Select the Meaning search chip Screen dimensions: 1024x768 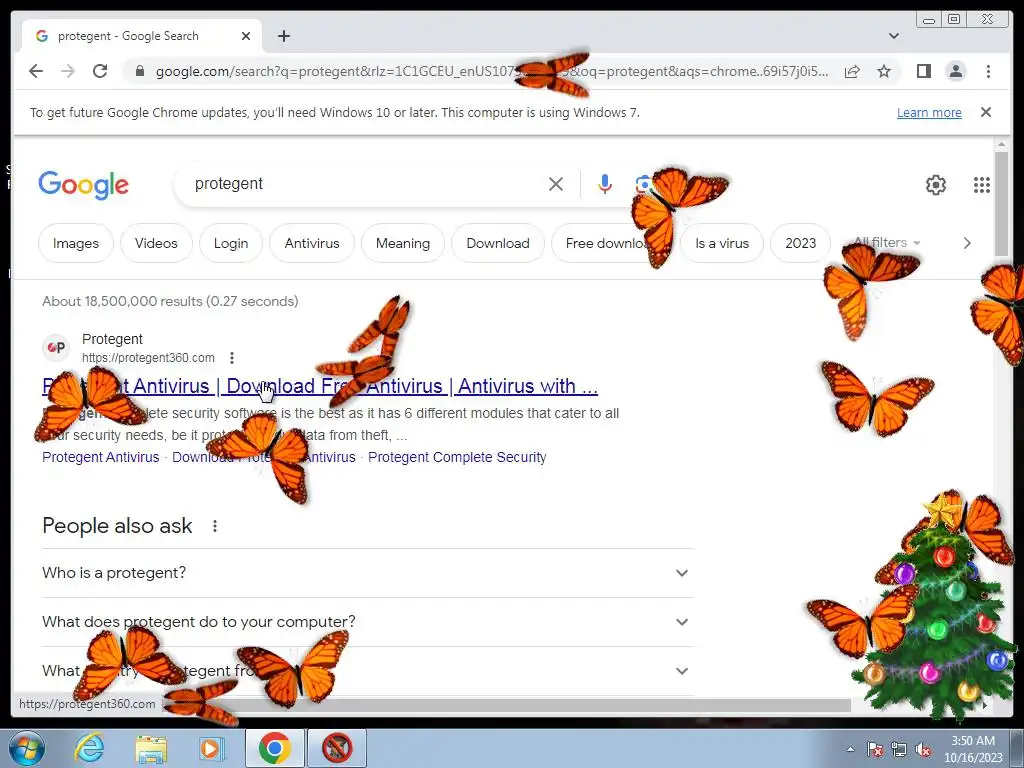pos(402,243)
